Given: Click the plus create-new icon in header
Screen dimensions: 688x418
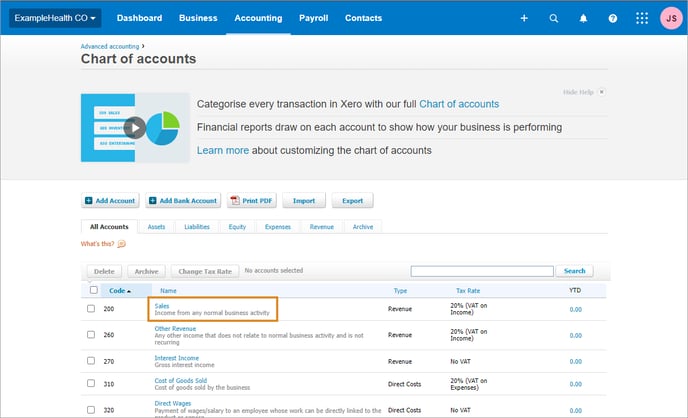Looking at the screenshot, I should [524, 18].
